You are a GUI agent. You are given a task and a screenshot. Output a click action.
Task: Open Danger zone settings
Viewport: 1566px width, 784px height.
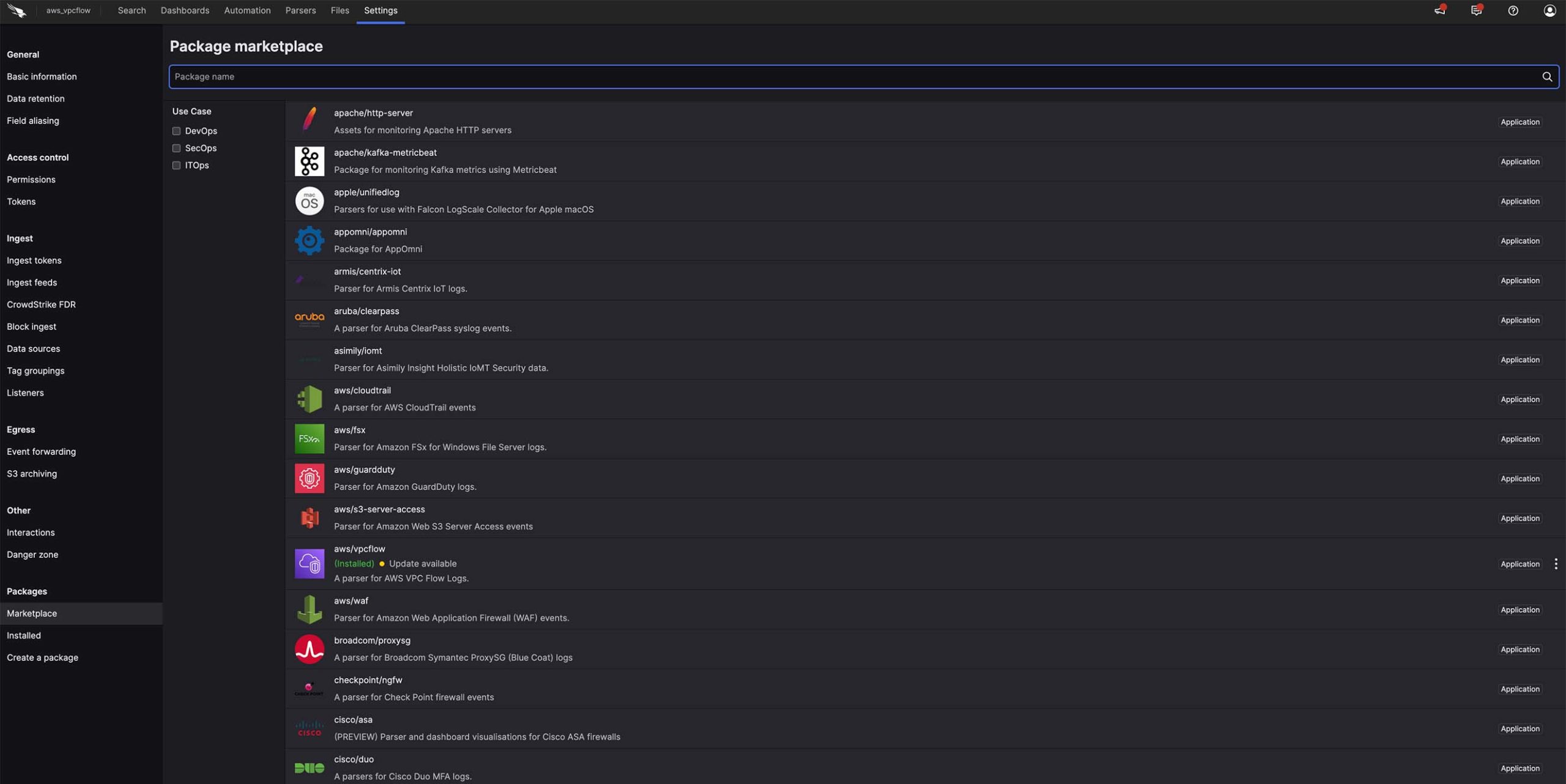pos(32,555)
